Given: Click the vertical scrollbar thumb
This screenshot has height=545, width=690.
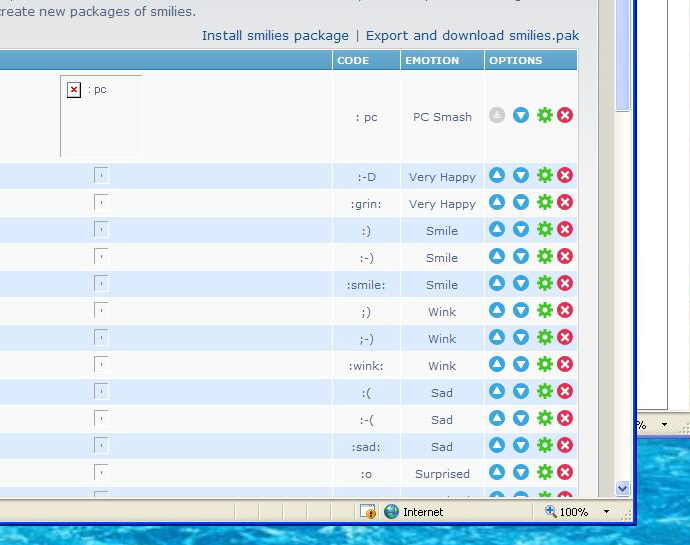Looking at the screenshot, I should click(622, 55).
